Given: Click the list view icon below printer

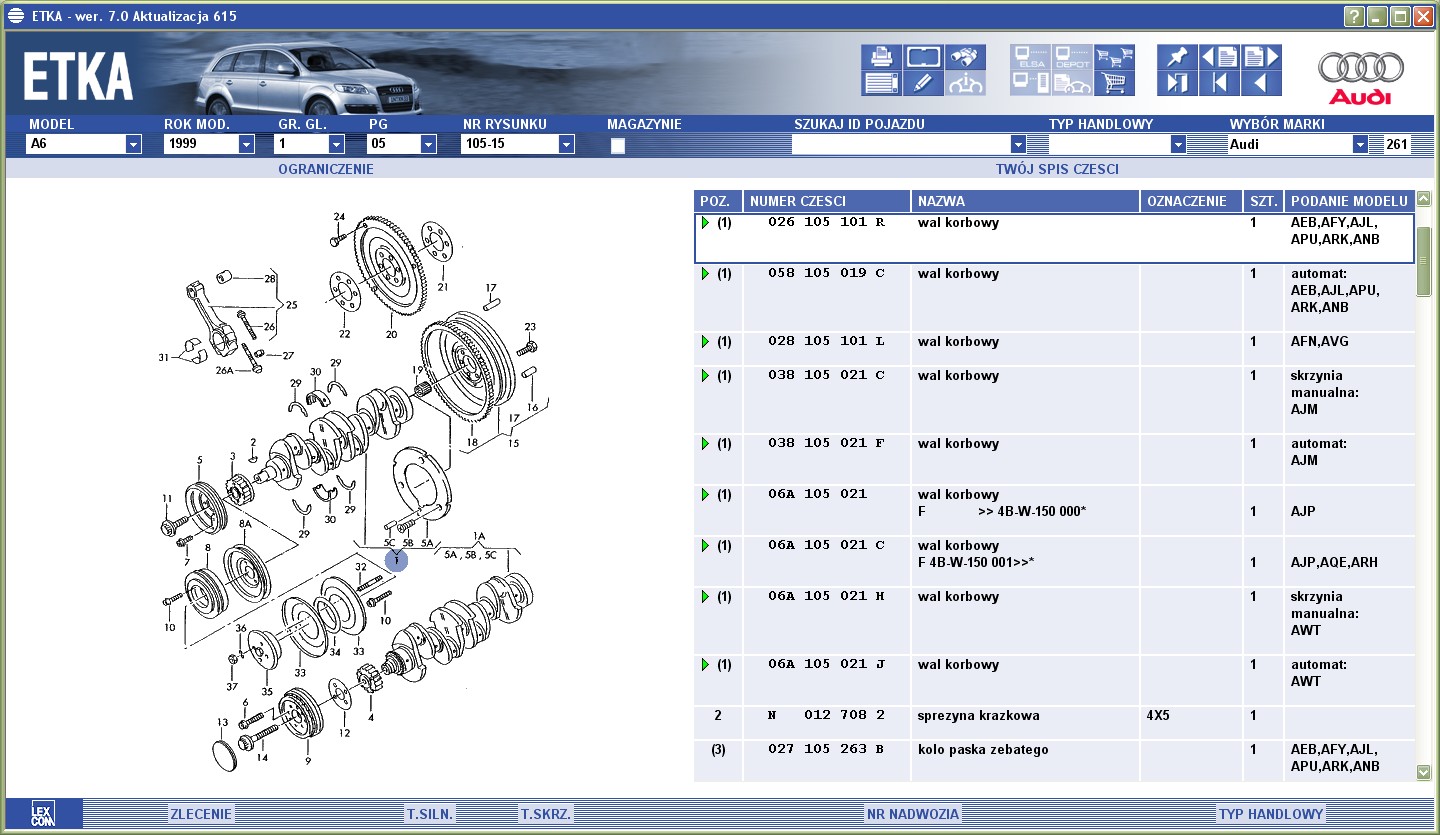Looking at the screenshot, I should pos(881,83).
